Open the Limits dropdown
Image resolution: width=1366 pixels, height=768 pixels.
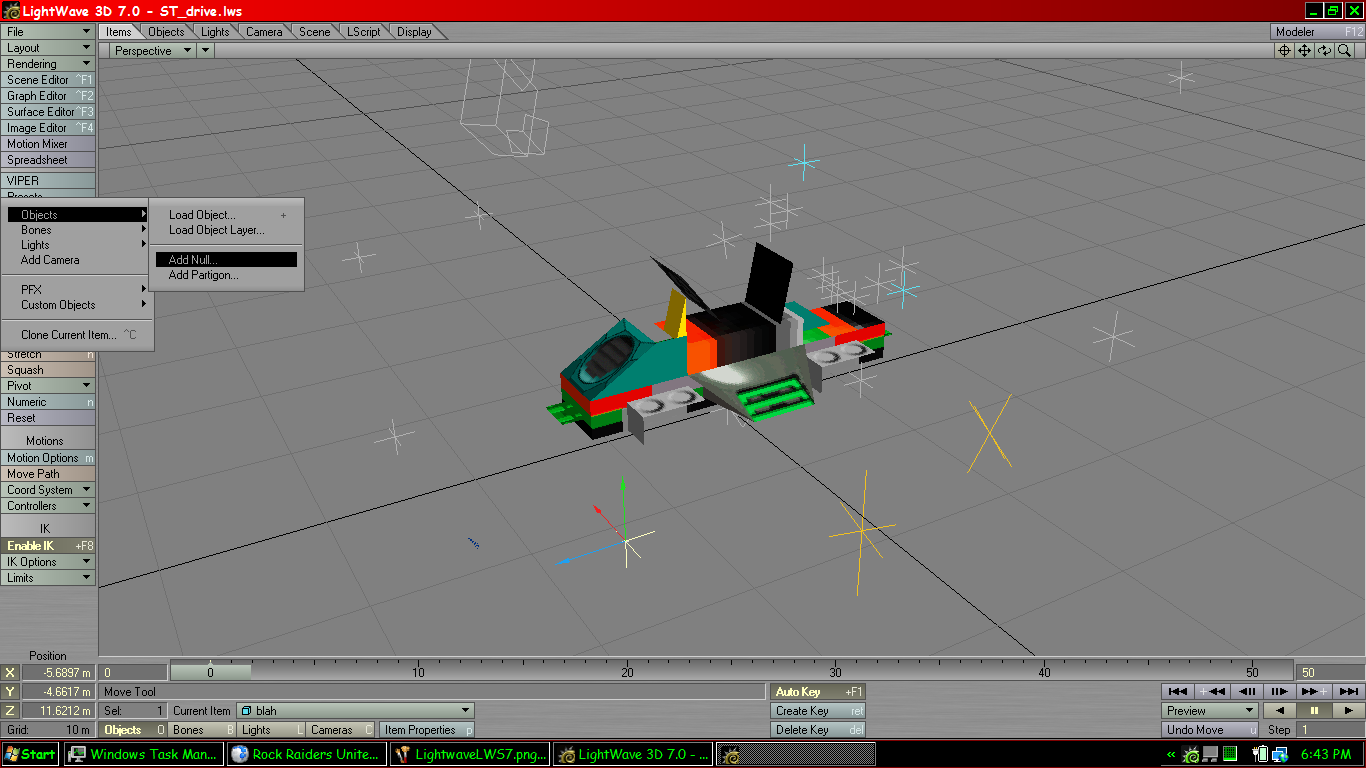pyautogui.click(x=48, y=578)
